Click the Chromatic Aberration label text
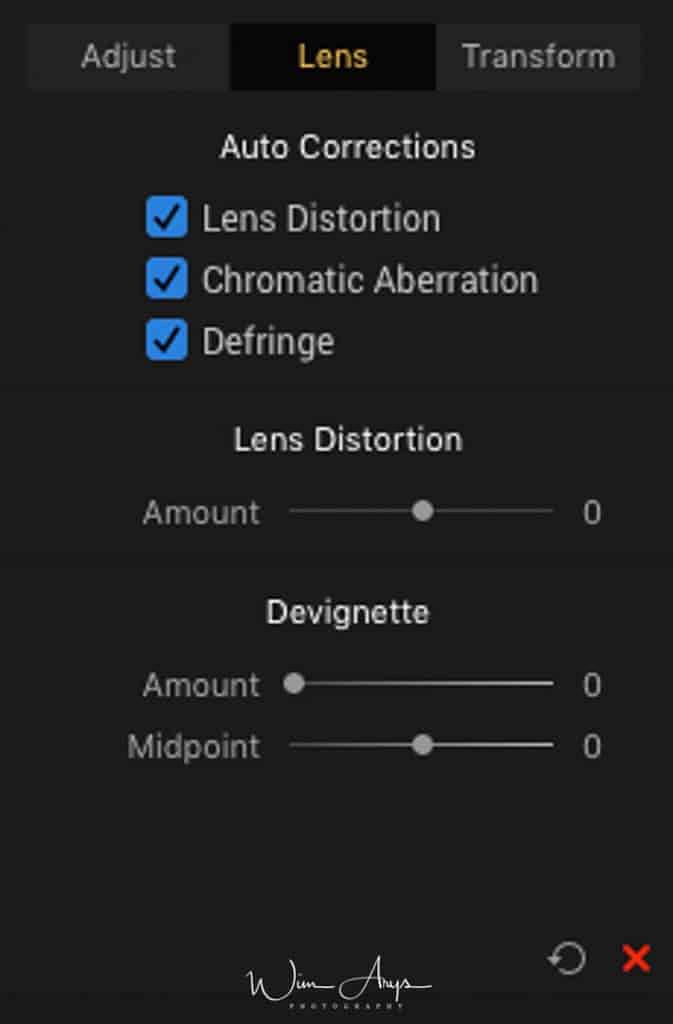Image resolution: width=673 pixels, height=1024 pixels. tap(370, 280)
